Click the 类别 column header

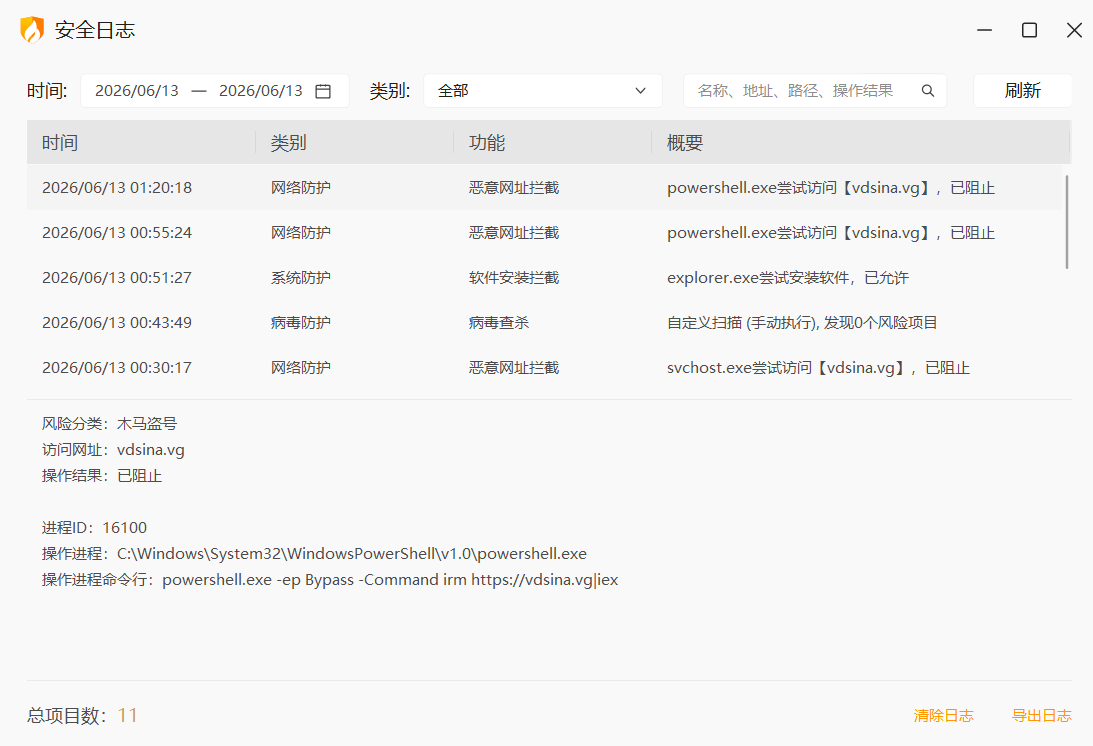pyautogui.click(x=355, y=142)
